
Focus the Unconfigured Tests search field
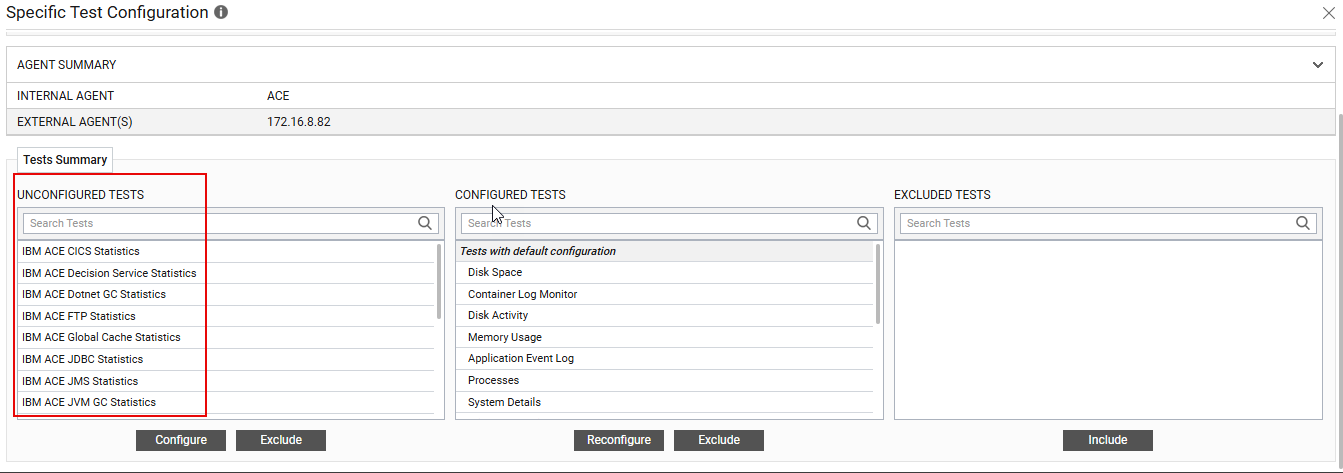pyautogui.click(x=215, y=223)
